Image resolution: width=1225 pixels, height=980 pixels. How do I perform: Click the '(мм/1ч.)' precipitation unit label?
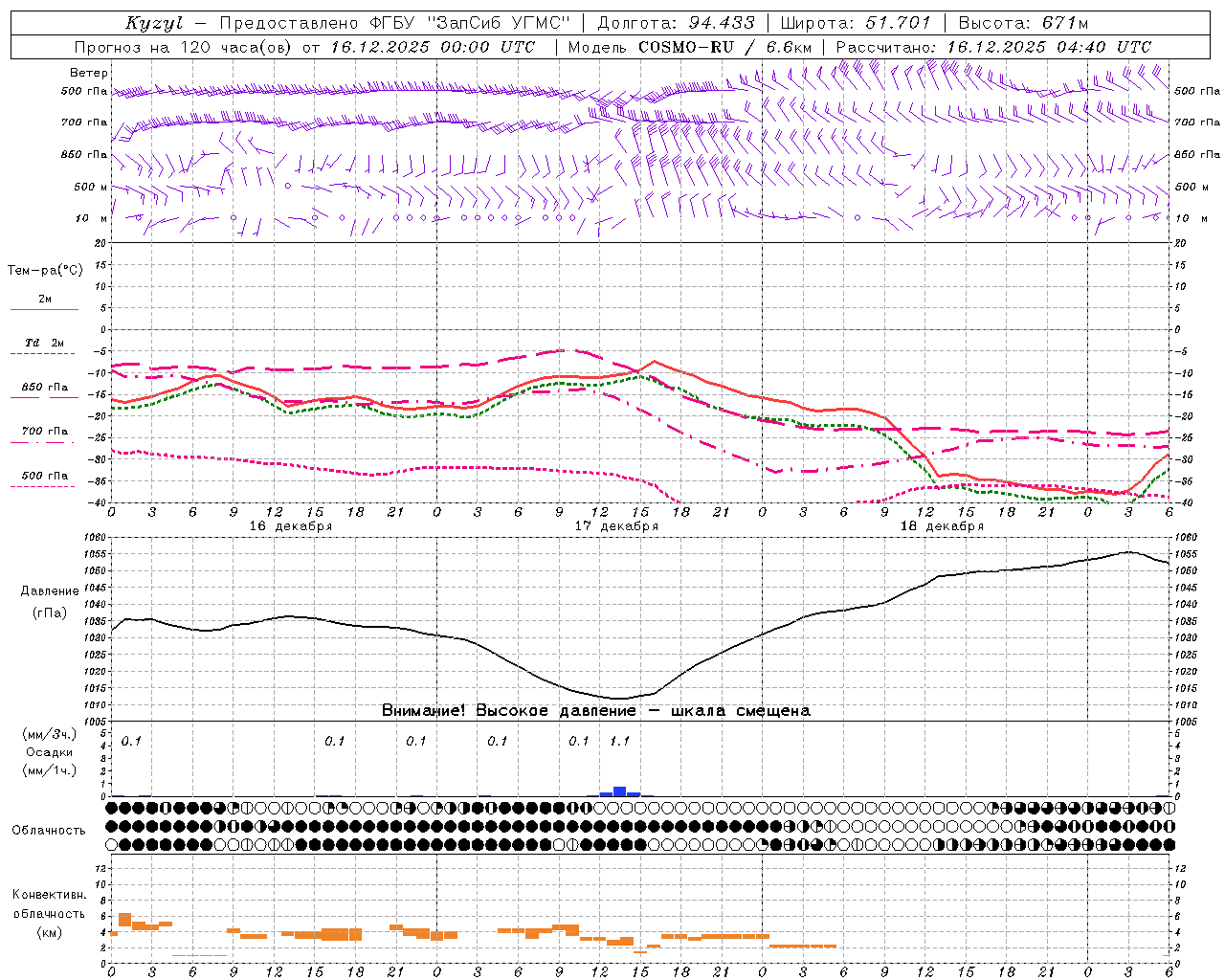coord(50,769)
